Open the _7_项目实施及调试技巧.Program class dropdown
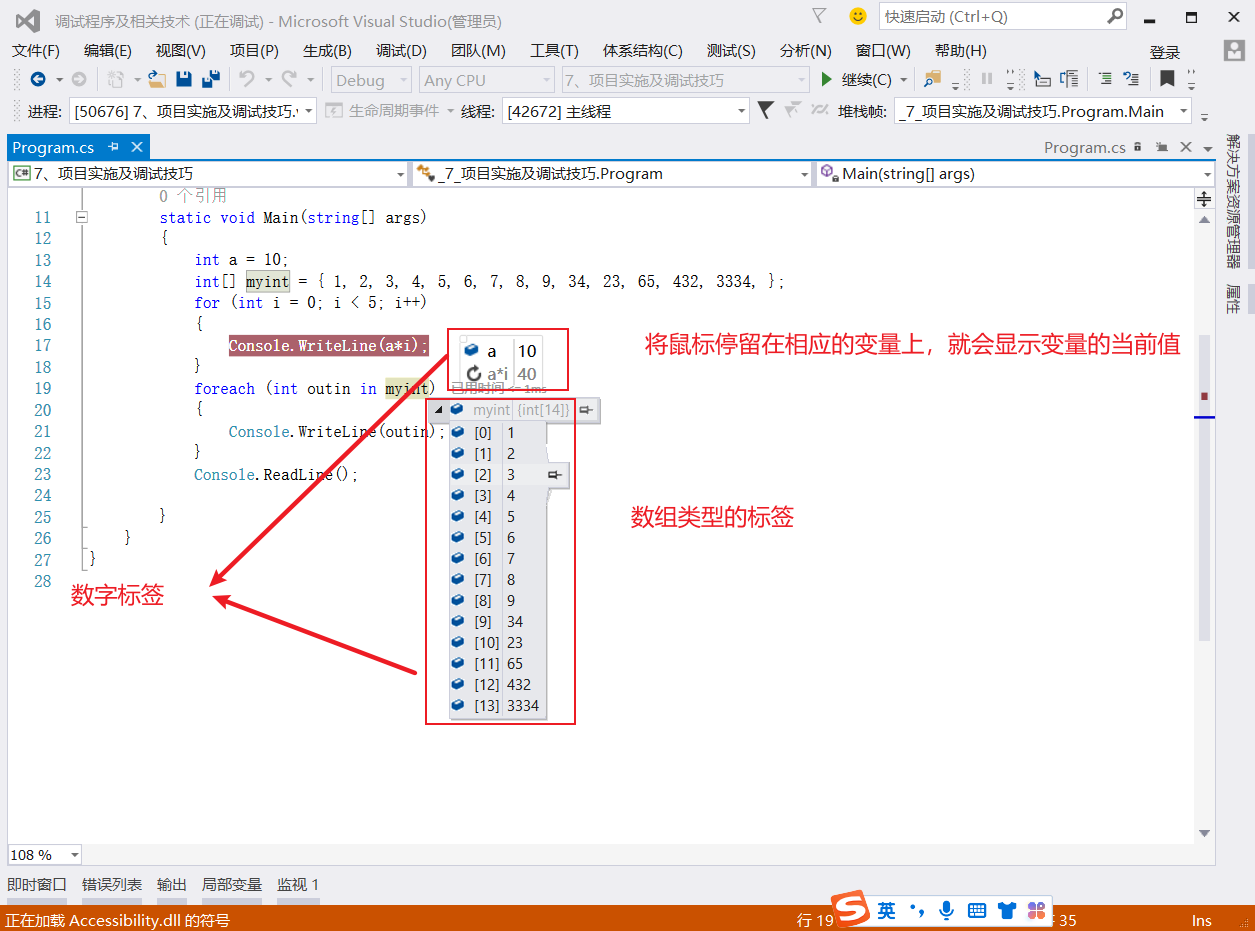Image resolution: width=1255 pixels, height=931 pixels. 612,174
